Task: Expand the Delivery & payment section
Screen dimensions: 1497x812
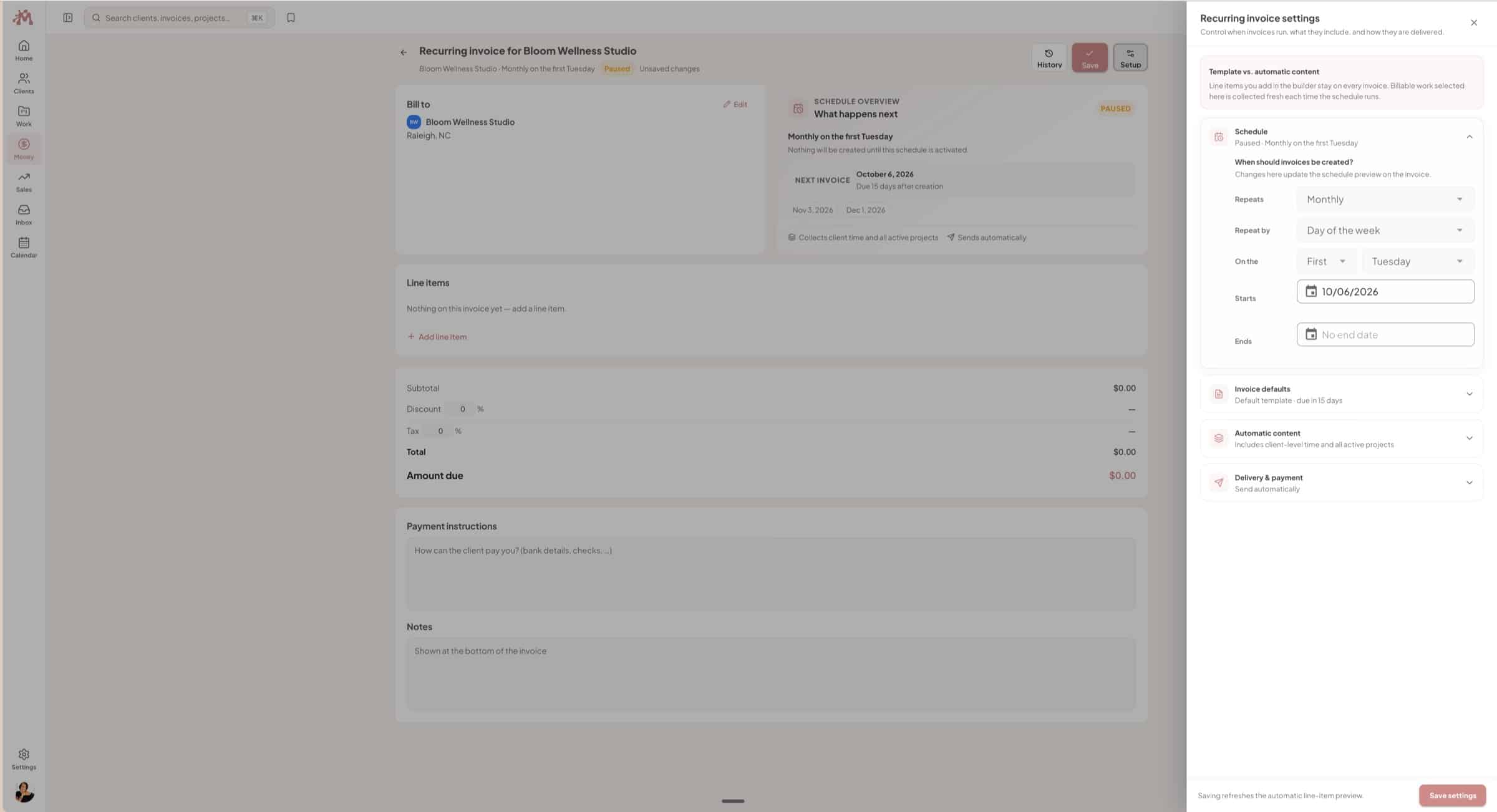Action: click(1341, 483)
